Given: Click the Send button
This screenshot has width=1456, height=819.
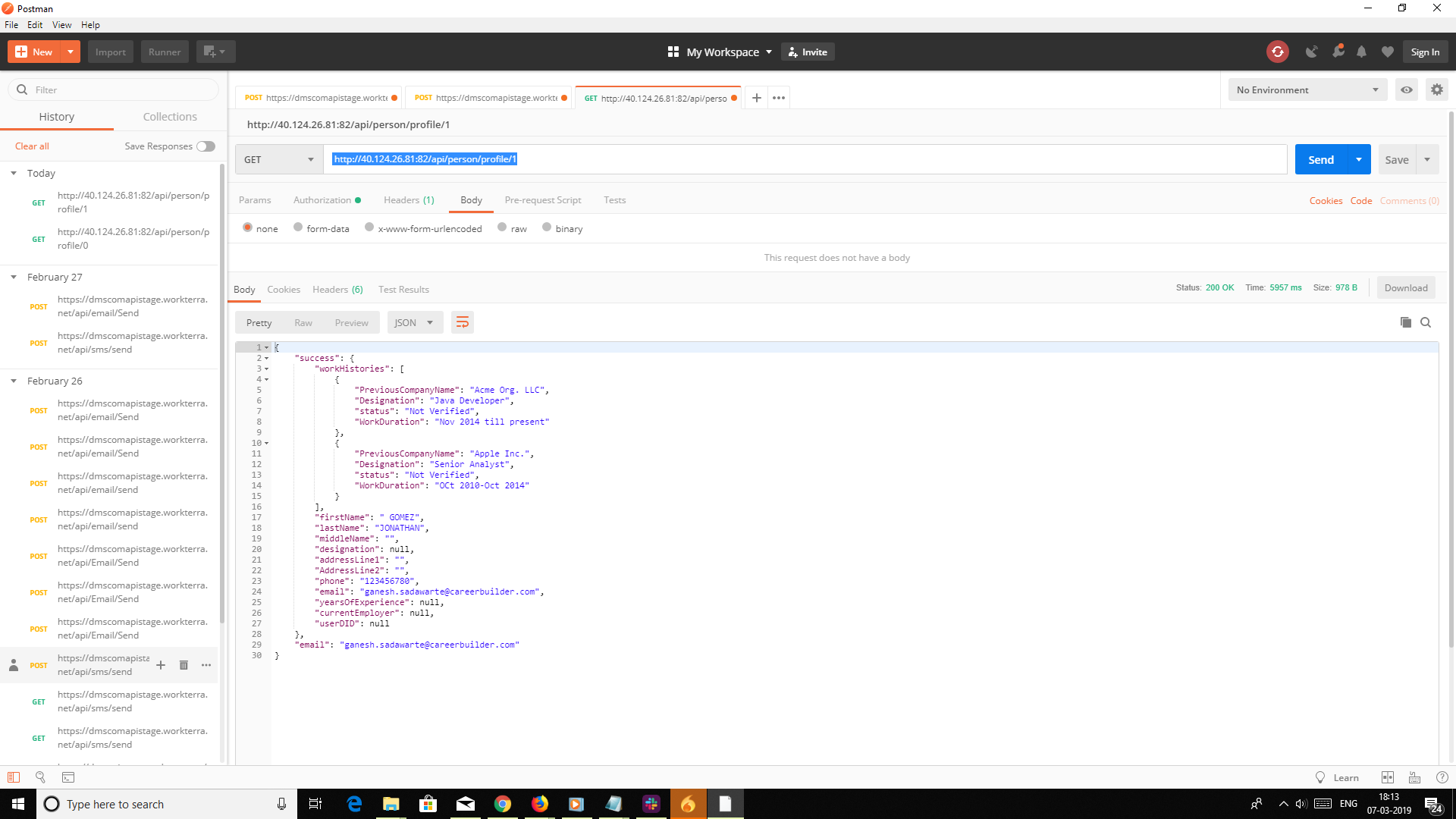Looking at the screenshot, I should click(1321, 159).
